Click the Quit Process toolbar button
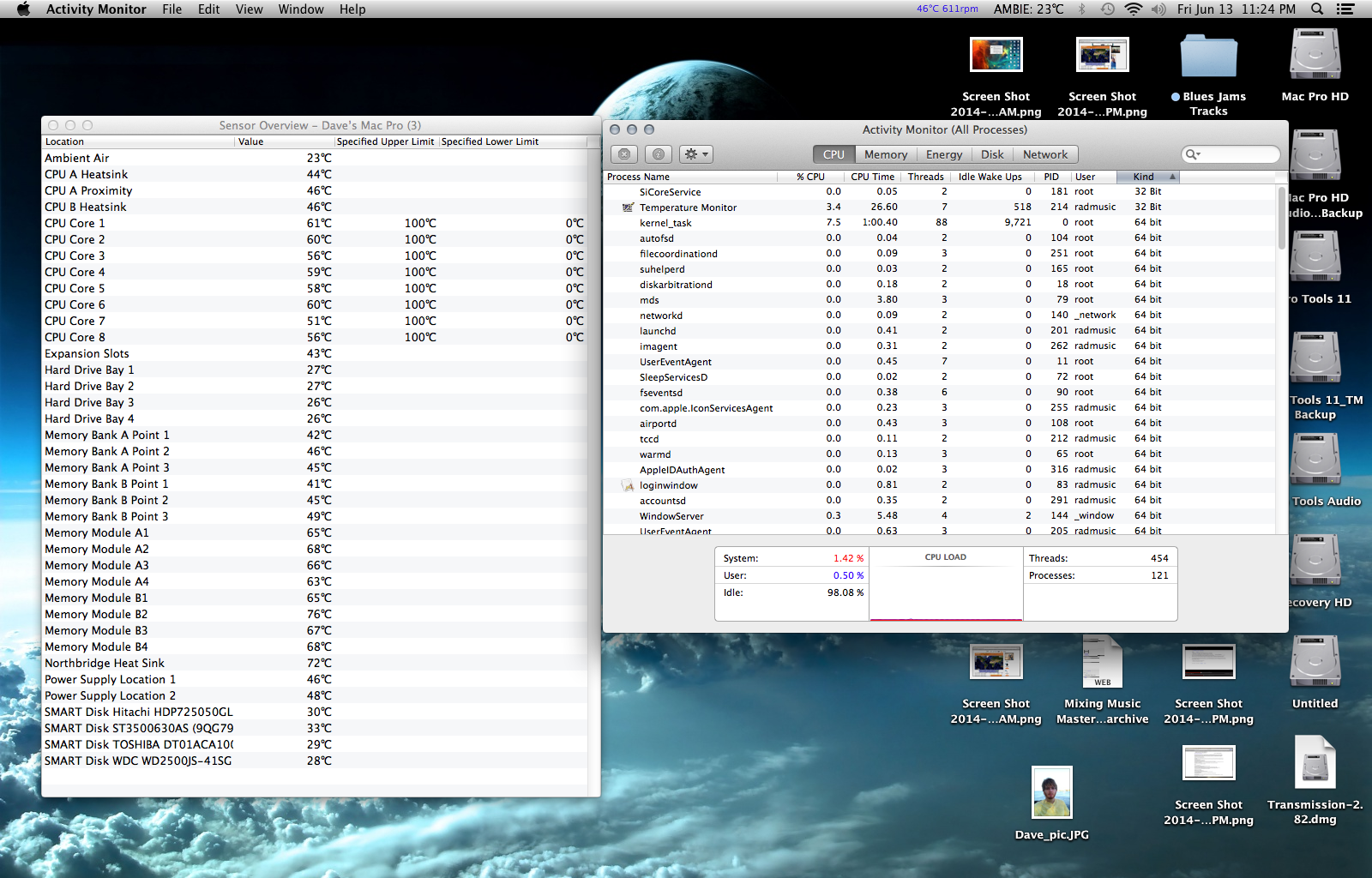The image size is (1372, 878). (x=624, y=154)
